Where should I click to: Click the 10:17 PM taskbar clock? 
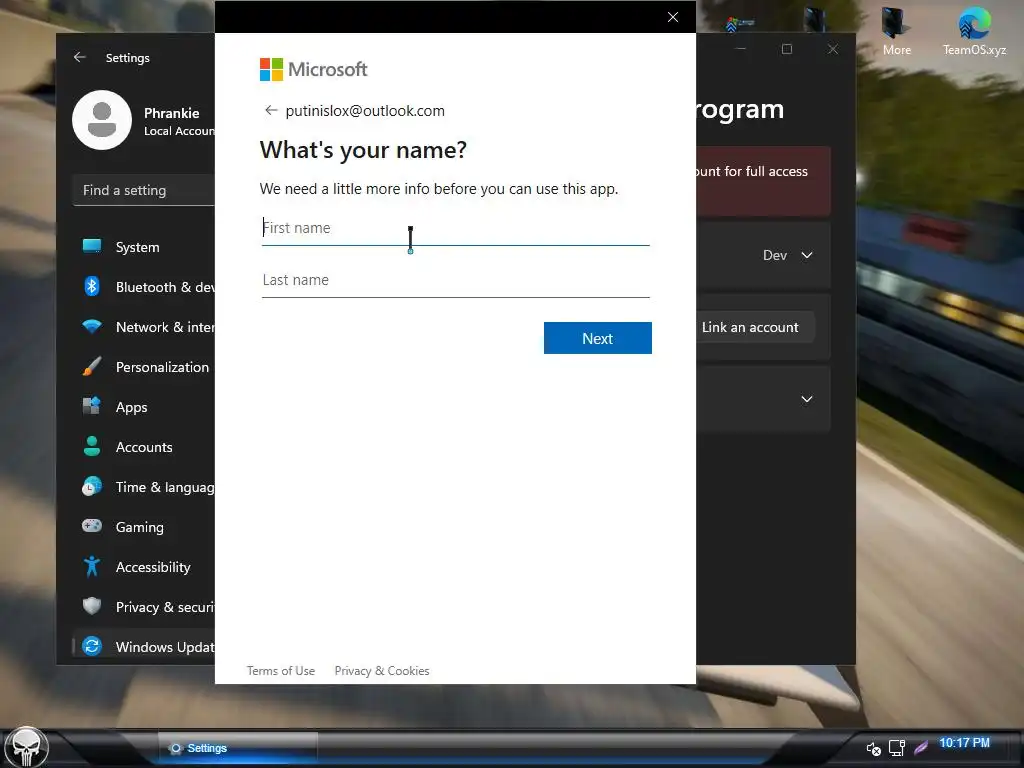point(964,743)
